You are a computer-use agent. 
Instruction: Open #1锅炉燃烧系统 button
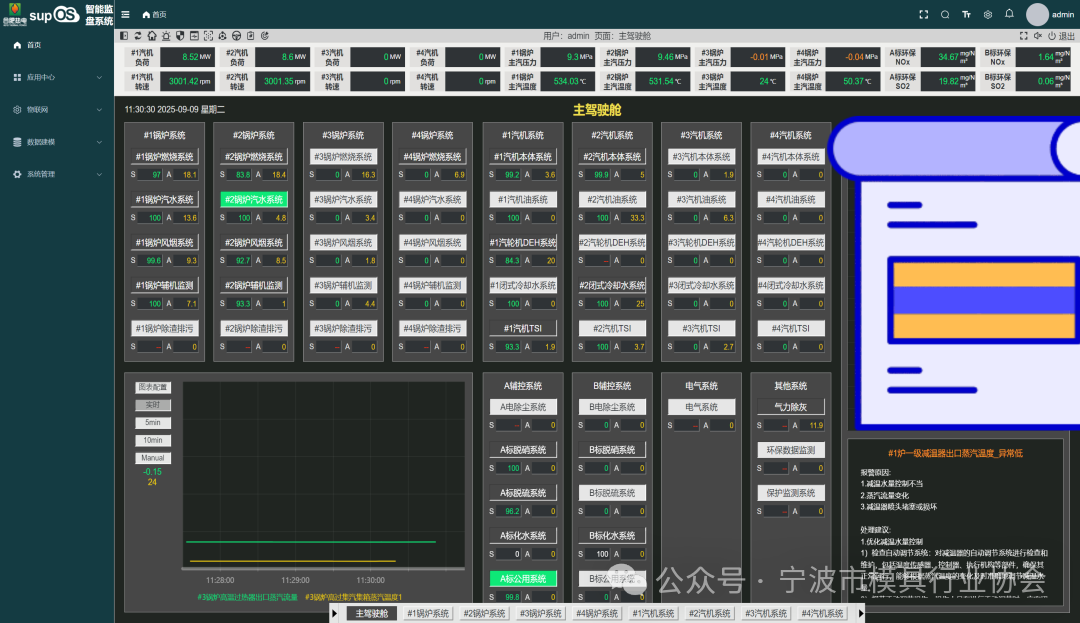[x=165, y=156]
